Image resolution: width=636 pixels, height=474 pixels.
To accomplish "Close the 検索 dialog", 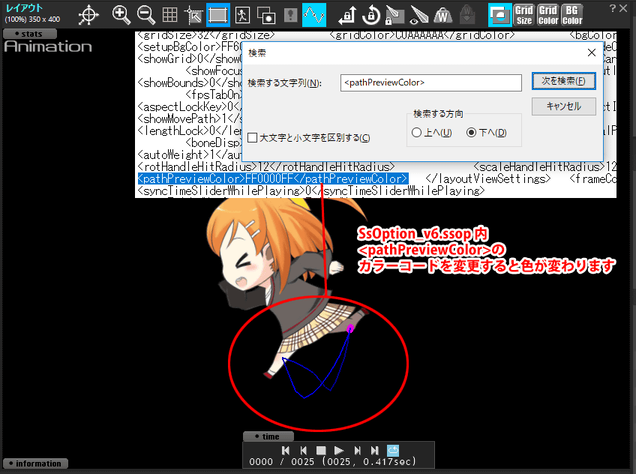I will click(x=591, y=53).
